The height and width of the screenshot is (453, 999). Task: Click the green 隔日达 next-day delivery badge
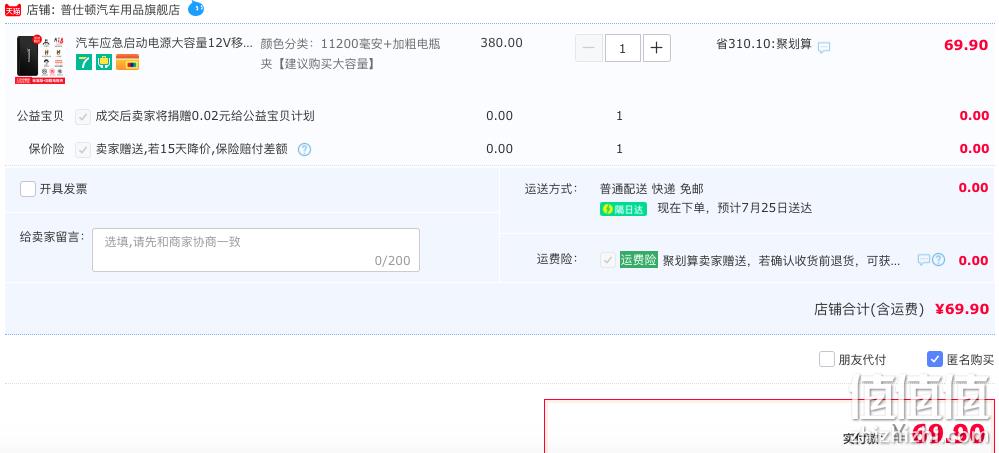coord(623,209)
